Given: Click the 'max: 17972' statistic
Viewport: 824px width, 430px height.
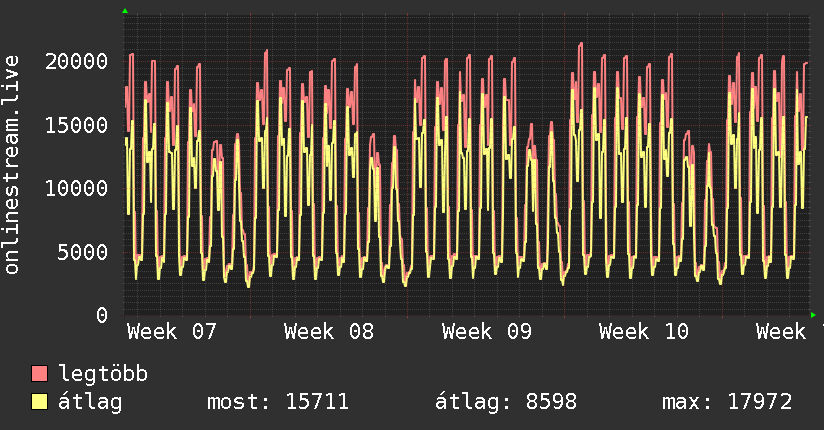Looking at the screenshot, I should pos(727,402).
